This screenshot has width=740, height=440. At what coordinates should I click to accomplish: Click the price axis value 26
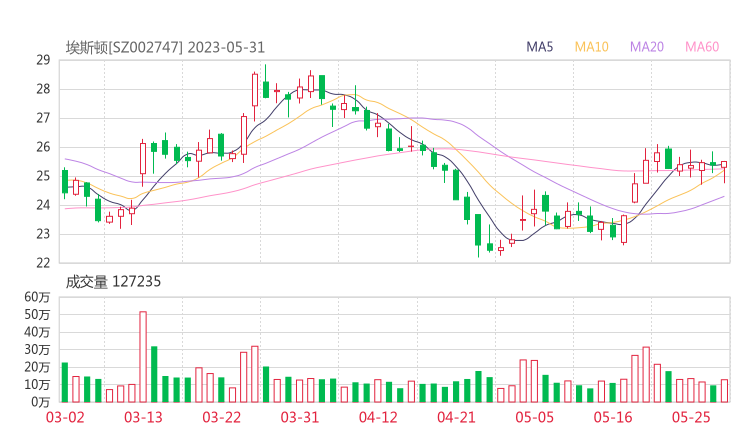[43, 147]
